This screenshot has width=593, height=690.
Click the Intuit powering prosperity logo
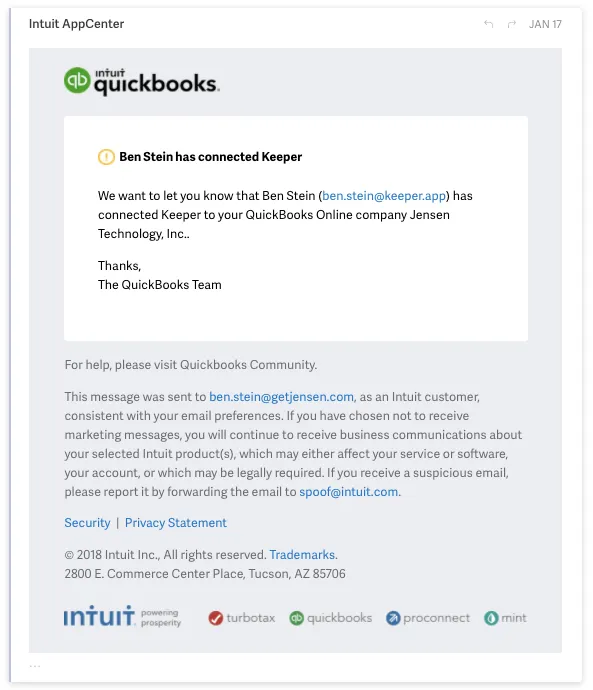[122, 616]
